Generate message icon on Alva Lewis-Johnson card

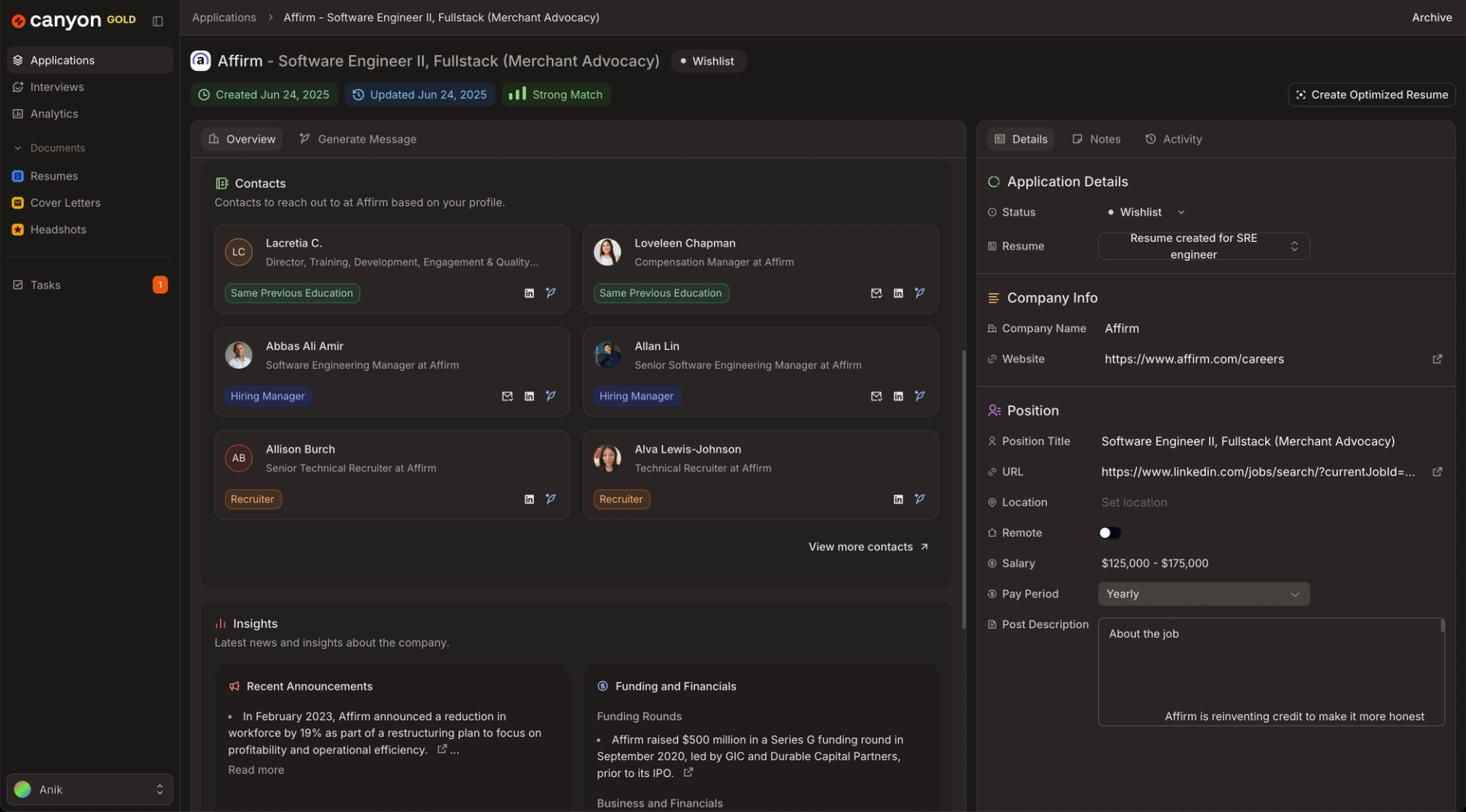click(x=919, y=499)
